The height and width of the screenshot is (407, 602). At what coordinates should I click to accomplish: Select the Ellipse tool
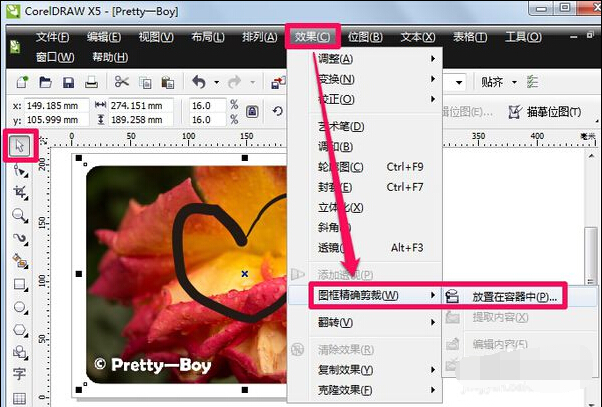(x=20, y=307)
